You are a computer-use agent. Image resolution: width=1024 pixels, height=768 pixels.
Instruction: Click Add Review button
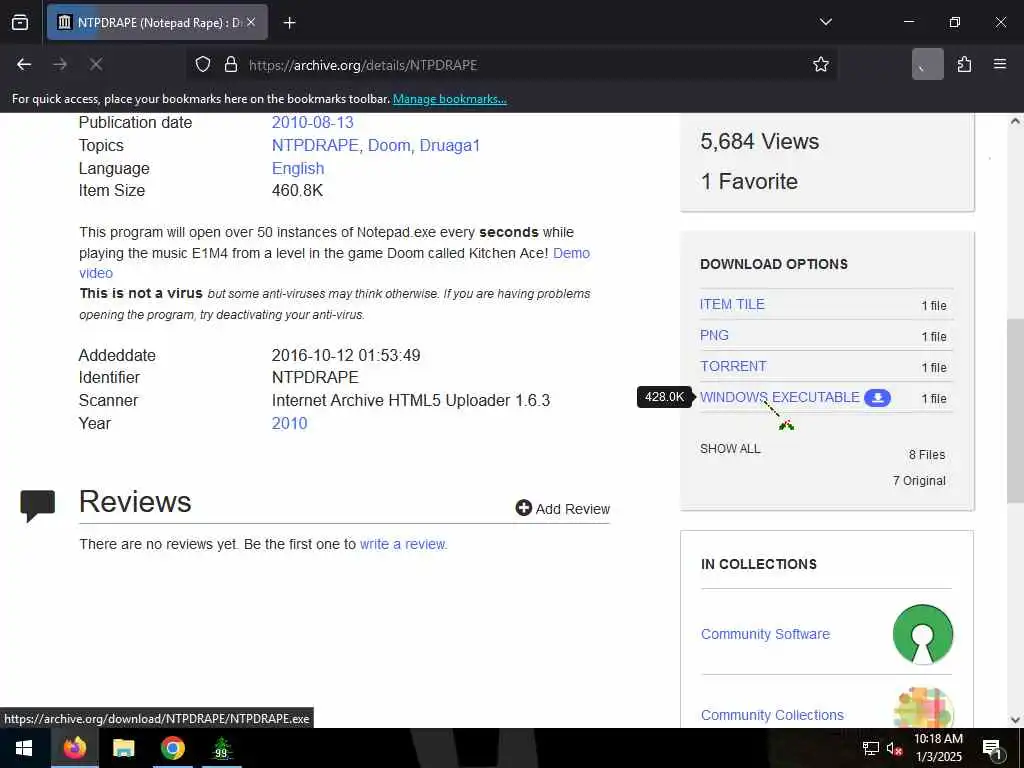pos(562,509)
